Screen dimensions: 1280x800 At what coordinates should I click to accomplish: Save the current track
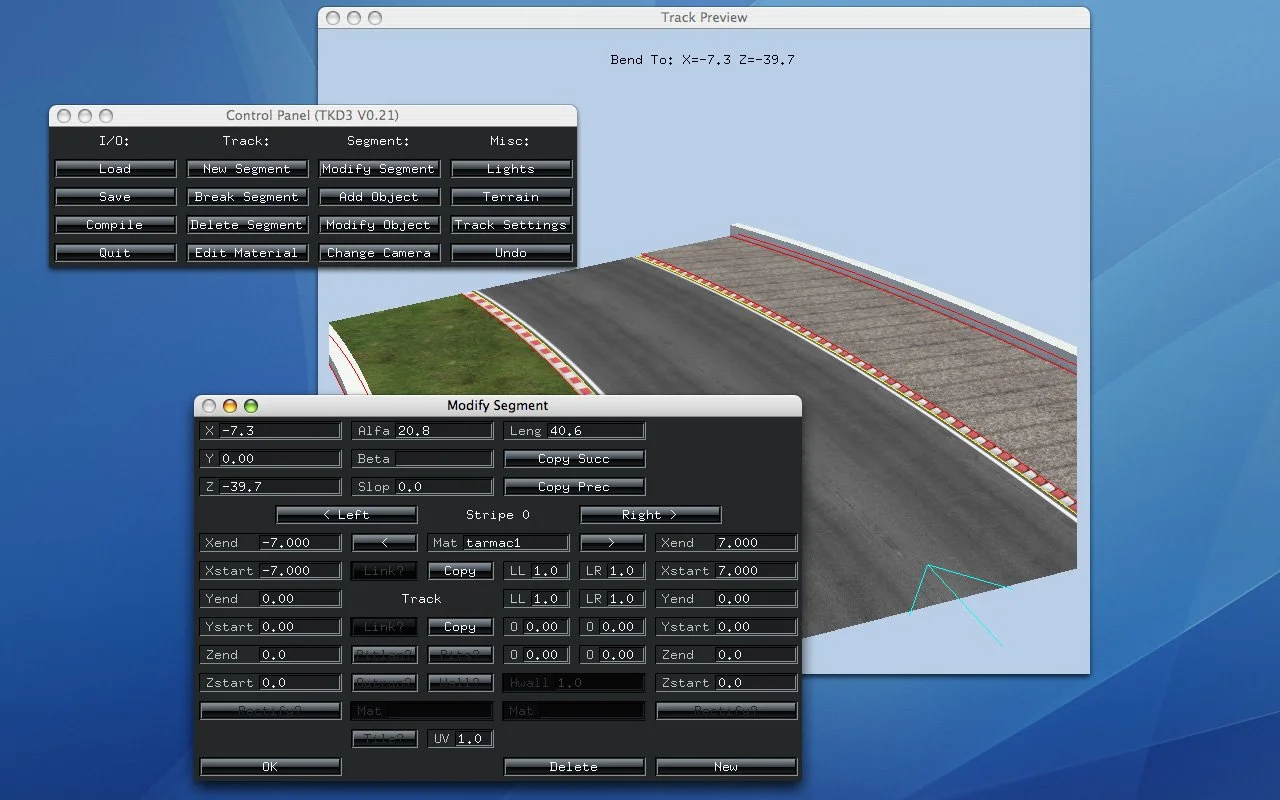tap(115, 196)
